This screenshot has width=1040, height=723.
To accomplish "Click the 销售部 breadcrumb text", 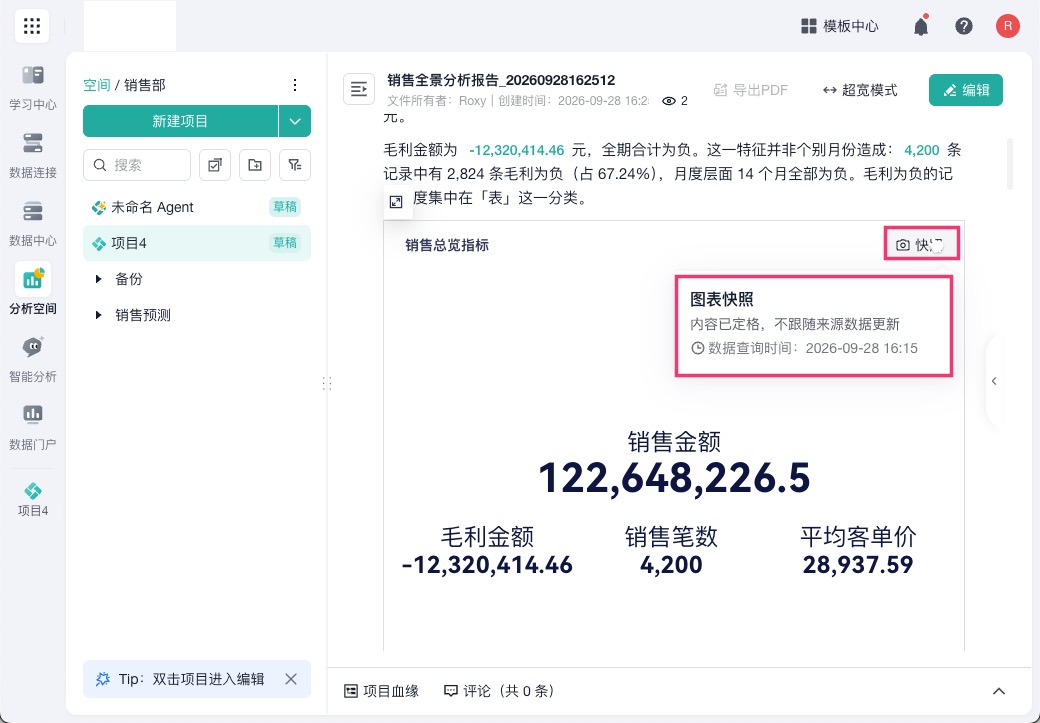I will point(145,85).
